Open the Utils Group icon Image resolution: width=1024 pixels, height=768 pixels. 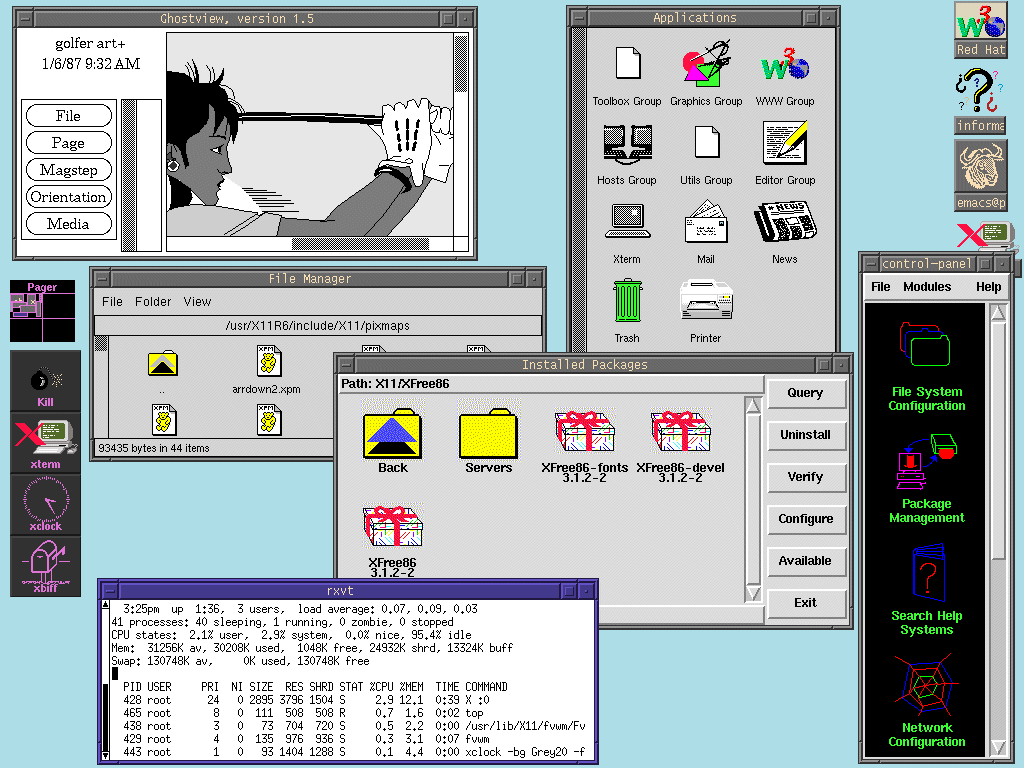click(707, 142)
